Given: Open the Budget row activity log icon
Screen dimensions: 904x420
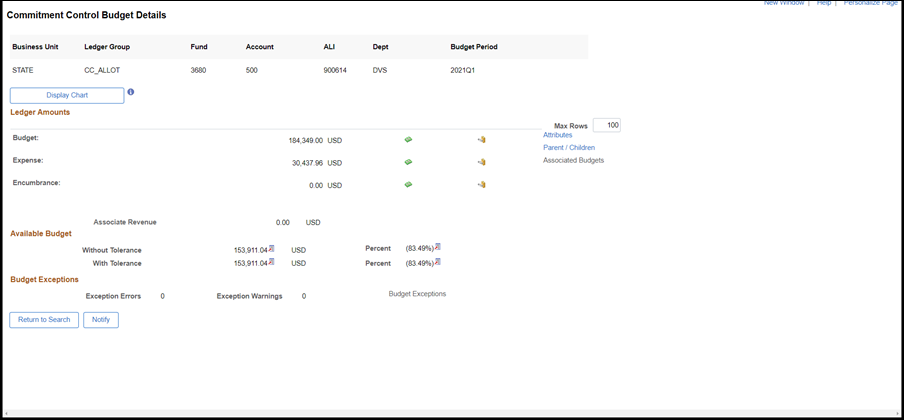Looking at the screenshot, I should [481, 140].
